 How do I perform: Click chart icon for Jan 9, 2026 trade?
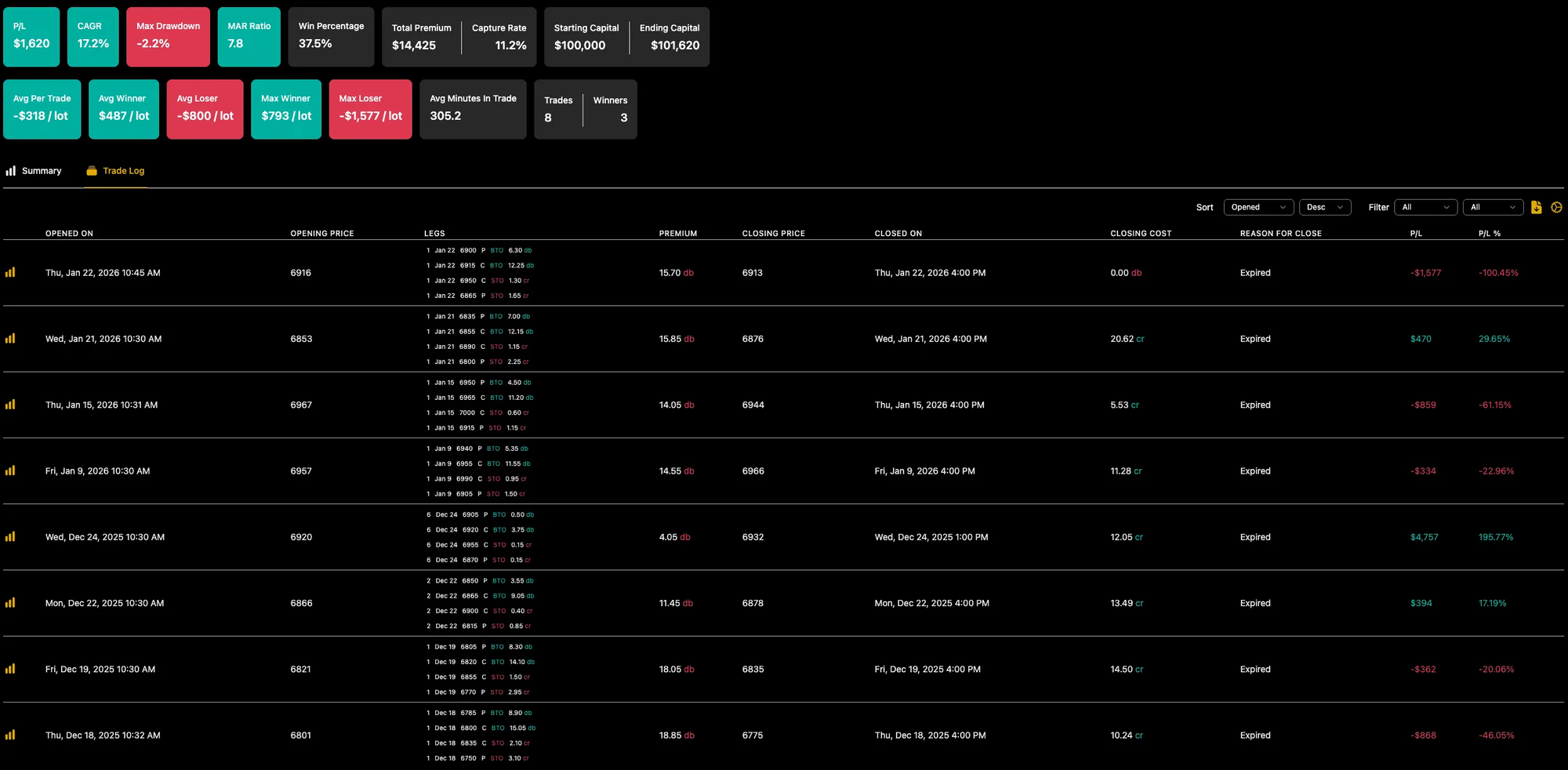pos(10,471)
